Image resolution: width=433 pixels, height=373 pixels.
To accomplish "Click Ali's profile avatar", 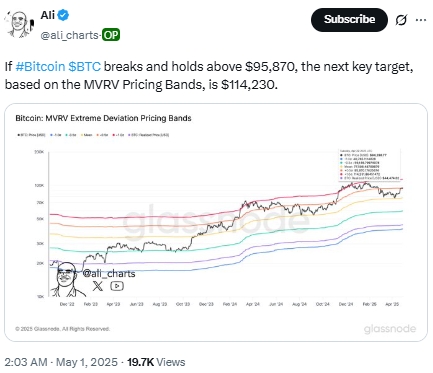I will (x=20, y=24).
